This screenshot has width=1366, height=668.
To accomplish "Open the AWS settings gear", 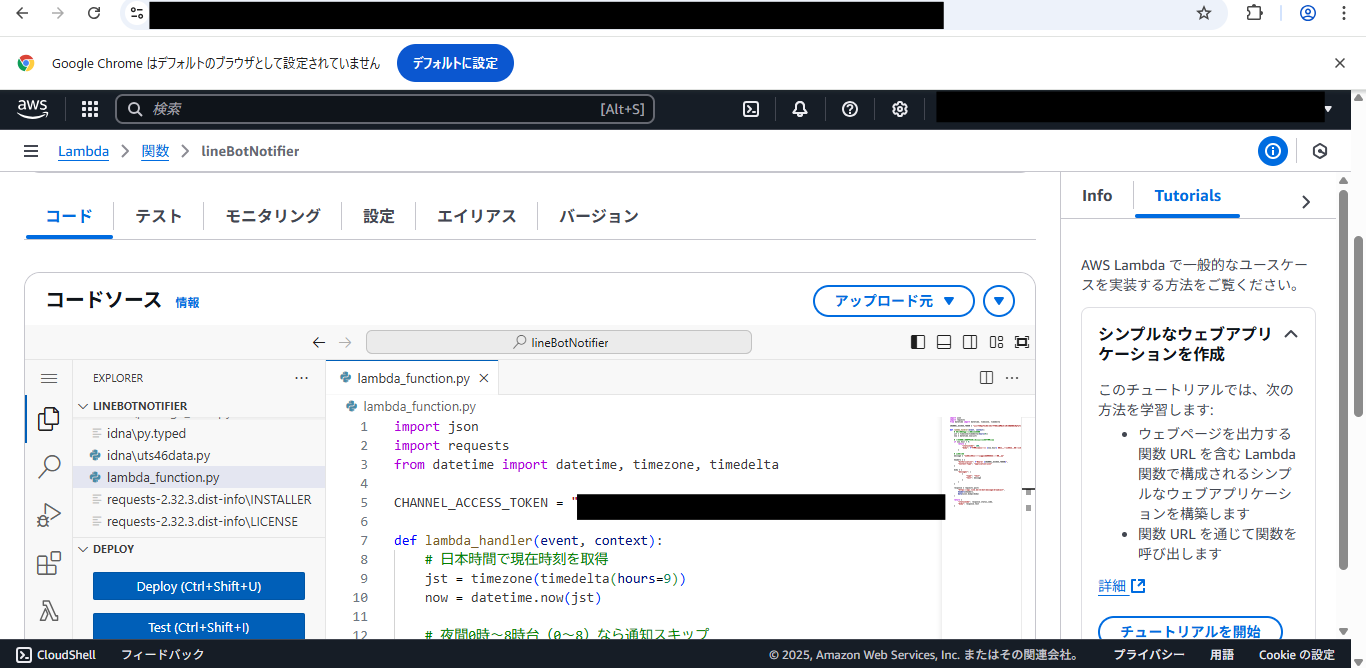I will point(900,109).
